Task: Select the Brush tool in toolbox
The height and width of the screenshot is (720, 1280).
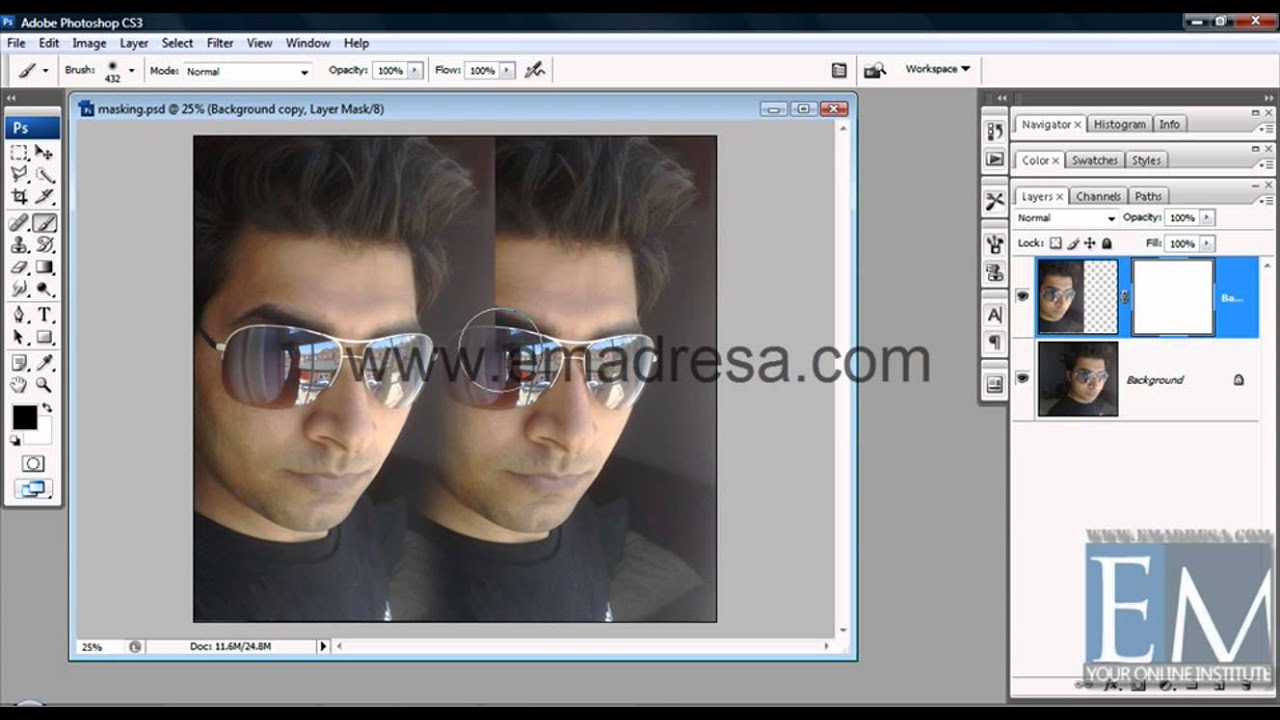Action: (x=44, y=223)
